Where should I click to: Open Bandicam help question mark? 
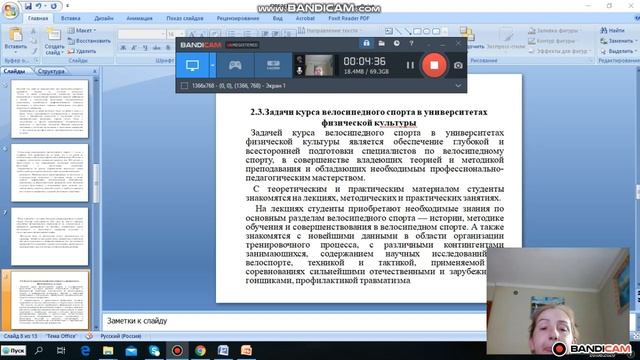coord(411,43)
